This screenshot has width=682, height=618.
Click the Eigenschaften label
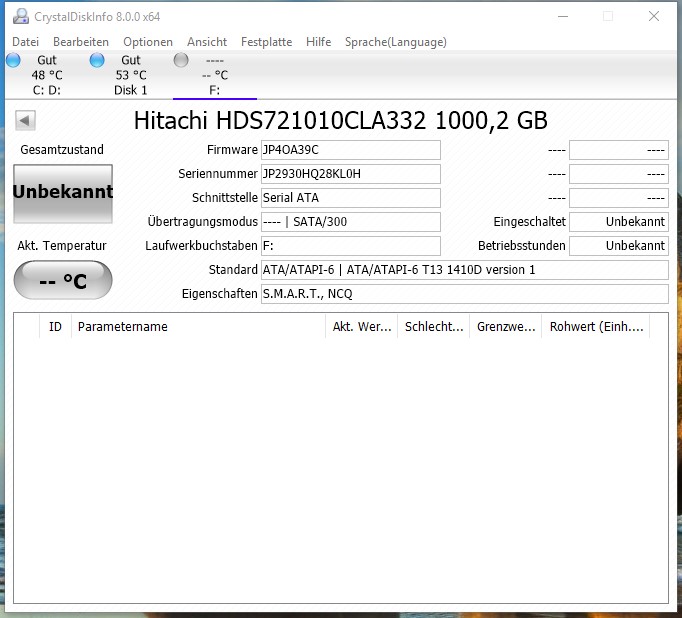(220, 294)
